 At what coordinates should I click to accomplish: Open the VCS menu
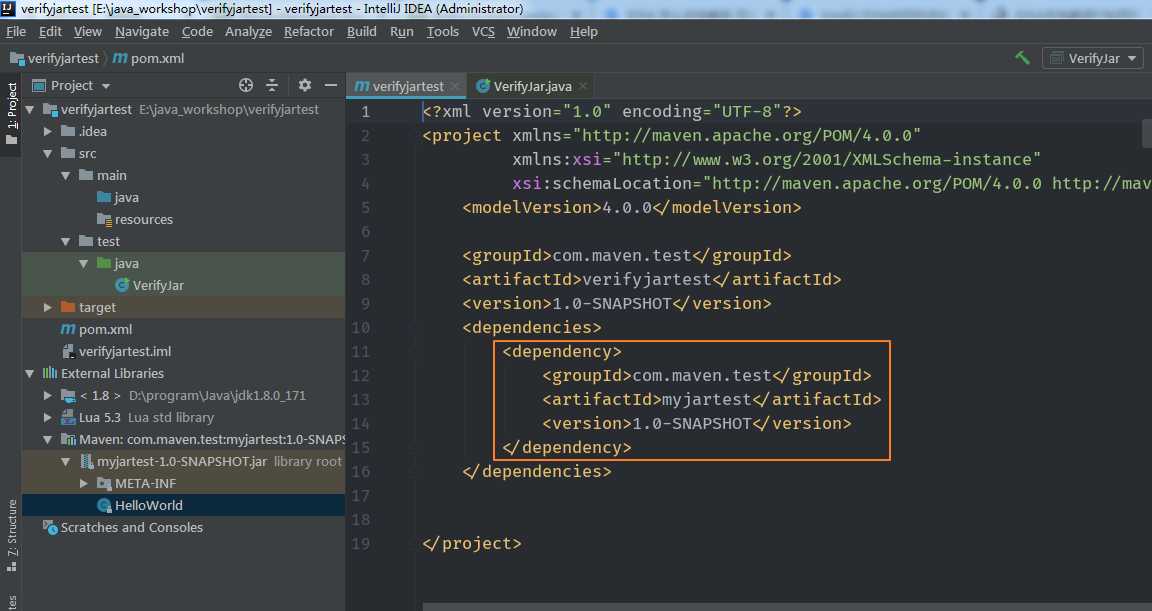coord(483,32)
